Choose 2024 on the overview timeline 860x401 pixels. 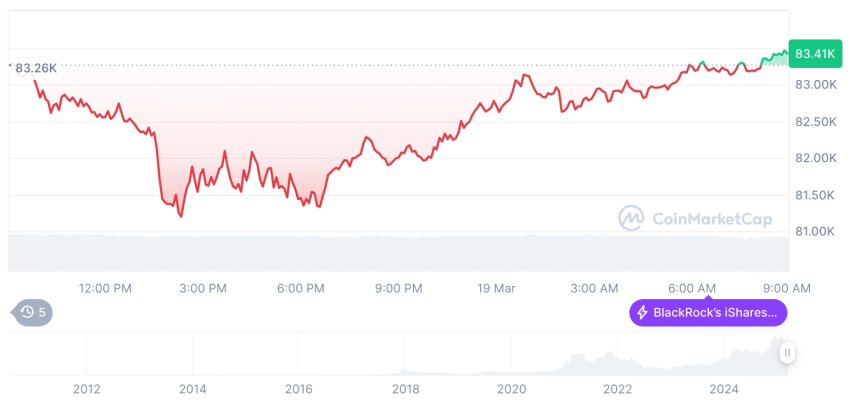[724, 389]
